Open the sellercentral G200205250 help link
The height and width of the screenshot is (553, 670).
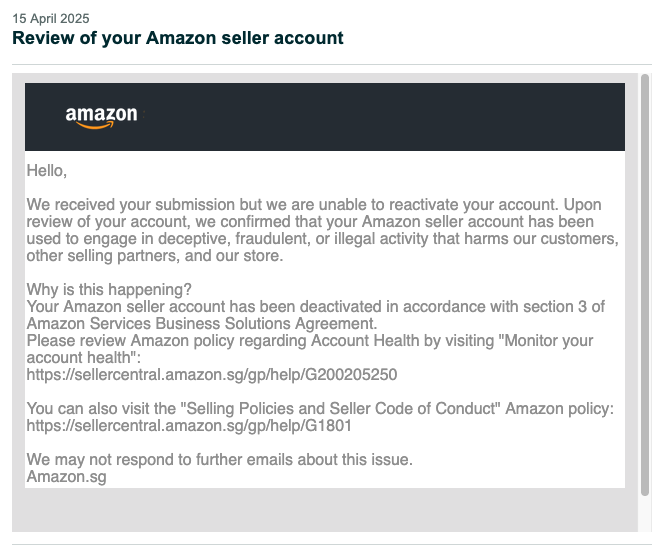tap(212, 375)
